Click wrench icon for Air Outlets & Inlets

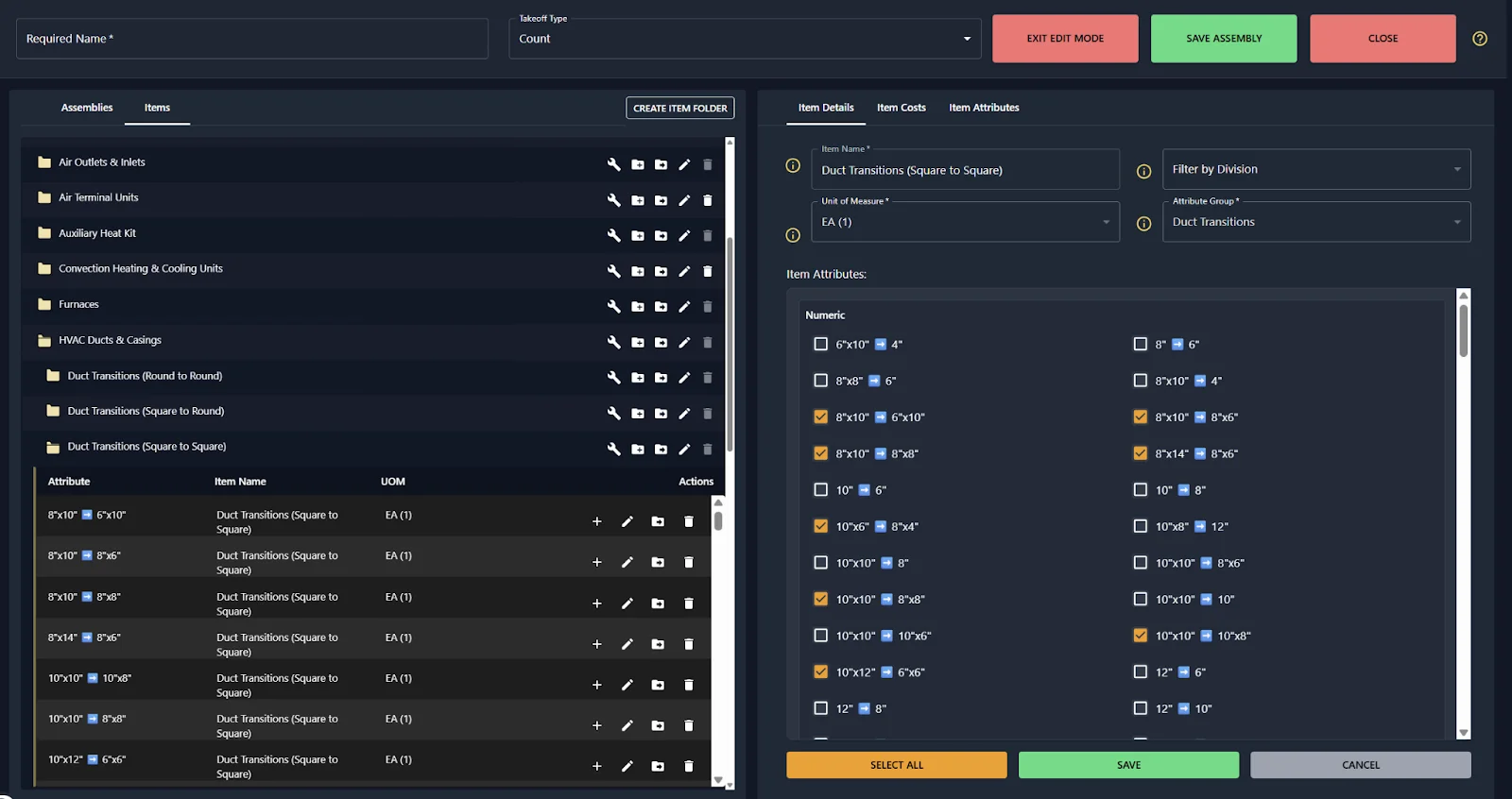[613, 164]
